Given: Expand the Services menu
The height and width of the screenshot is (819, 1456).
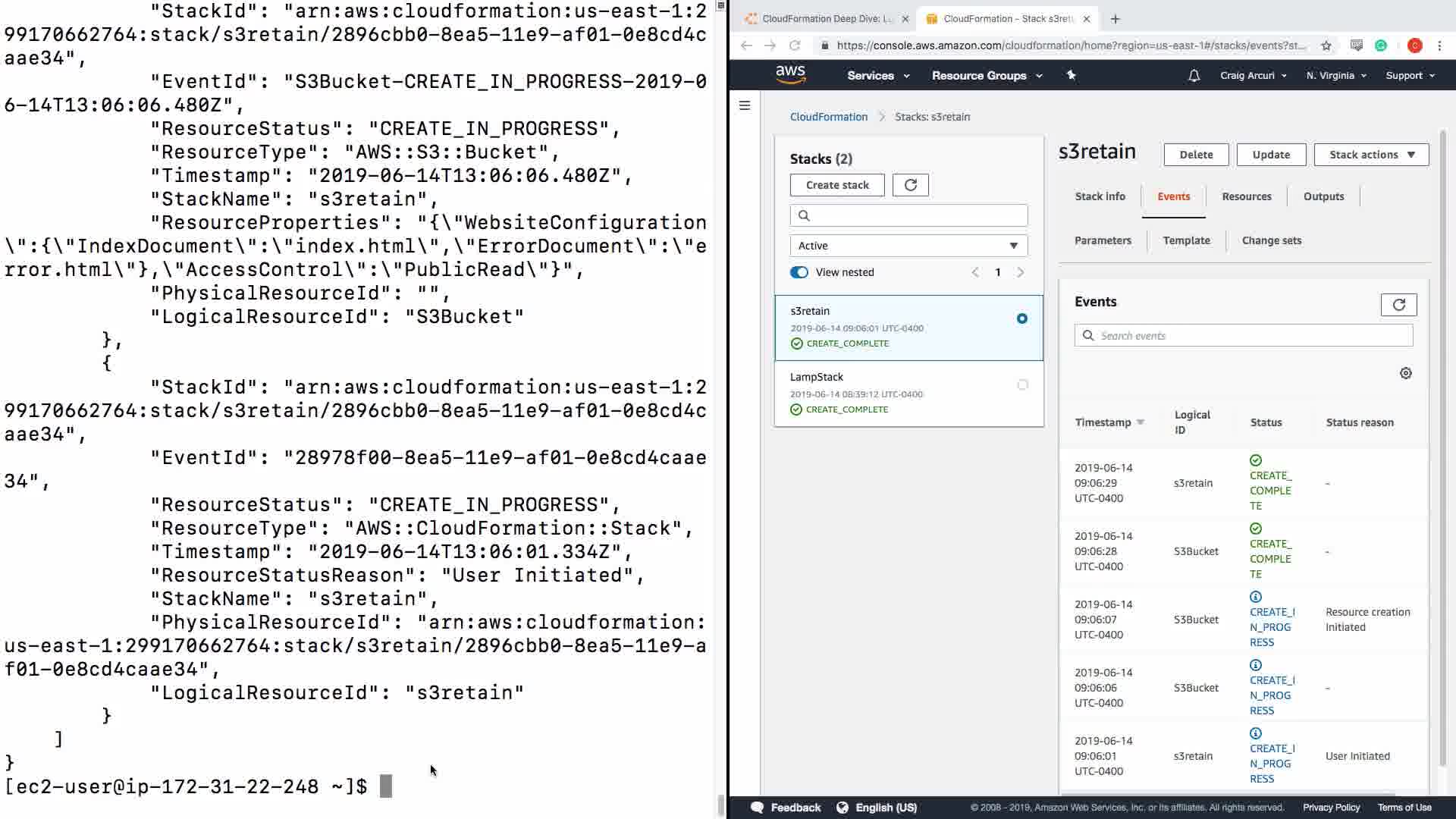Looking at the screenshot, I should (877, 76).
